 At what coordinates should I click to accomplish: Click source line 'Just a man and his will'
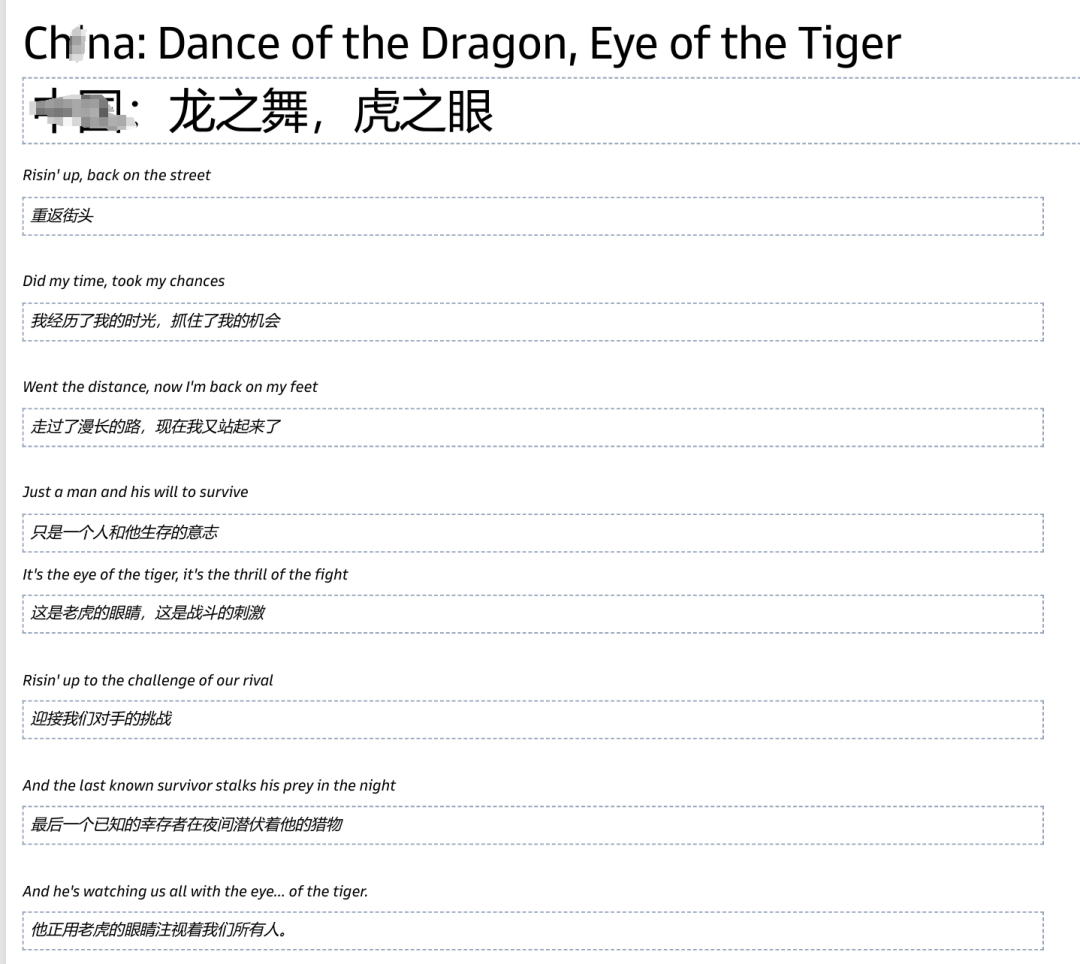(135, 492)
